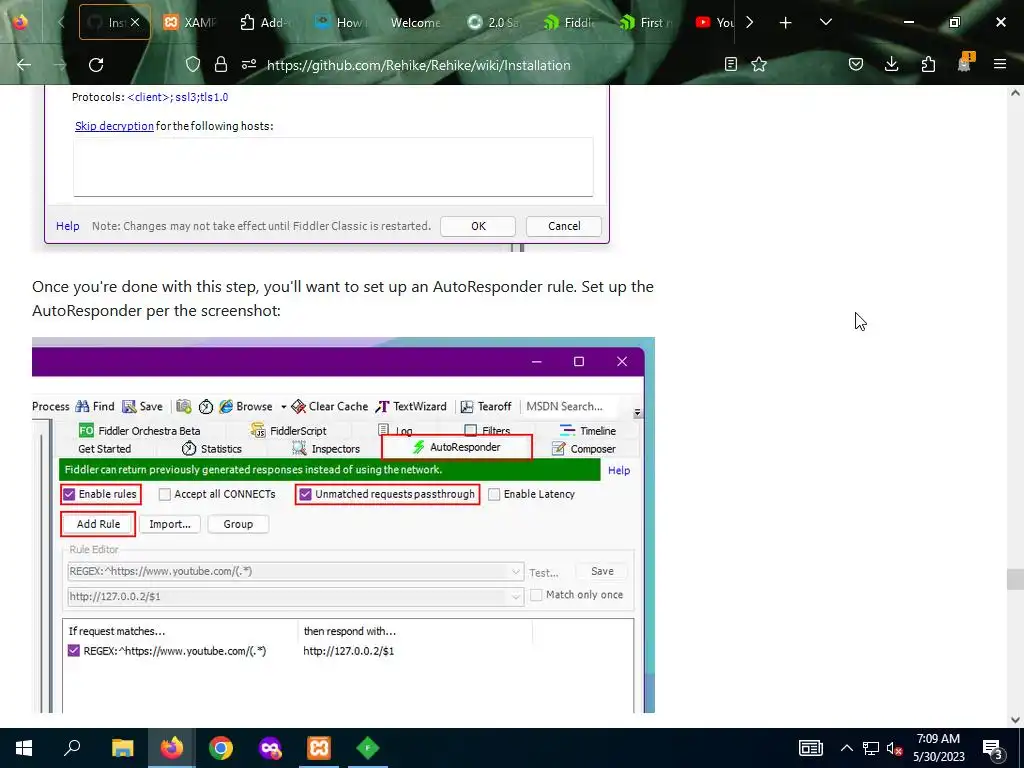Toggle Enable Latency checkbox
This screenshot has height=768, width=1024.
click(x=494, y=494)
